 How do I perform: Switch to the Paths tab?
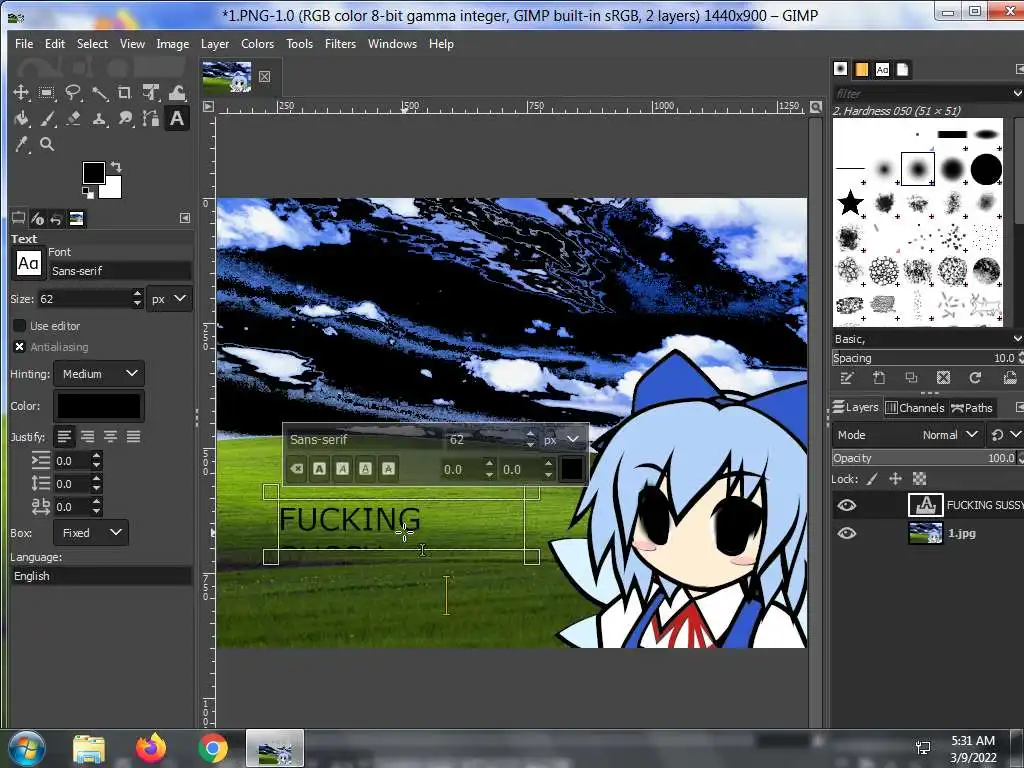pos(972,408)
